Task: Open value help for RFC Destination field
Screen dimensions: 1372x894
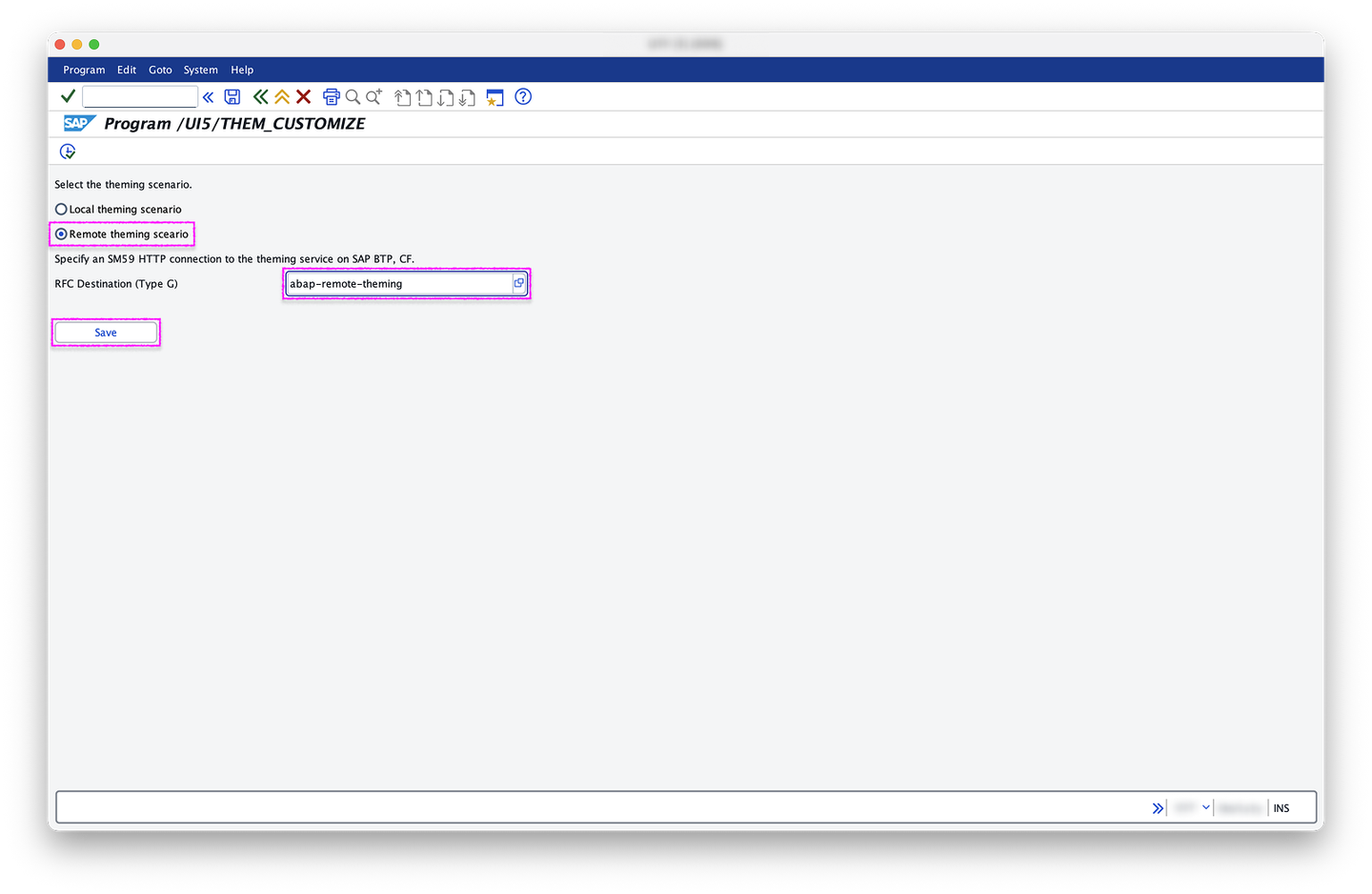Action: 519,283
